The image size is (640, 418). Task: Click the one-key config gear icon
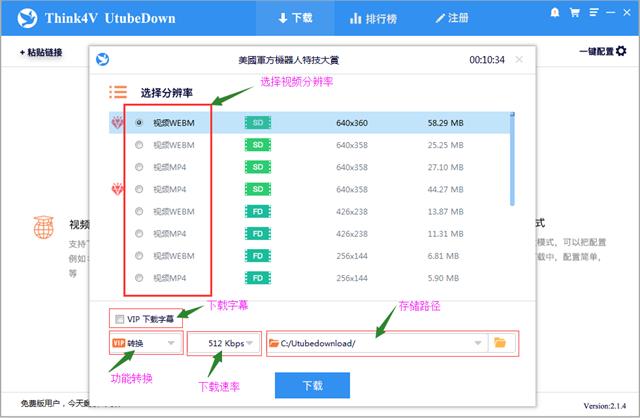pos(621,51)
